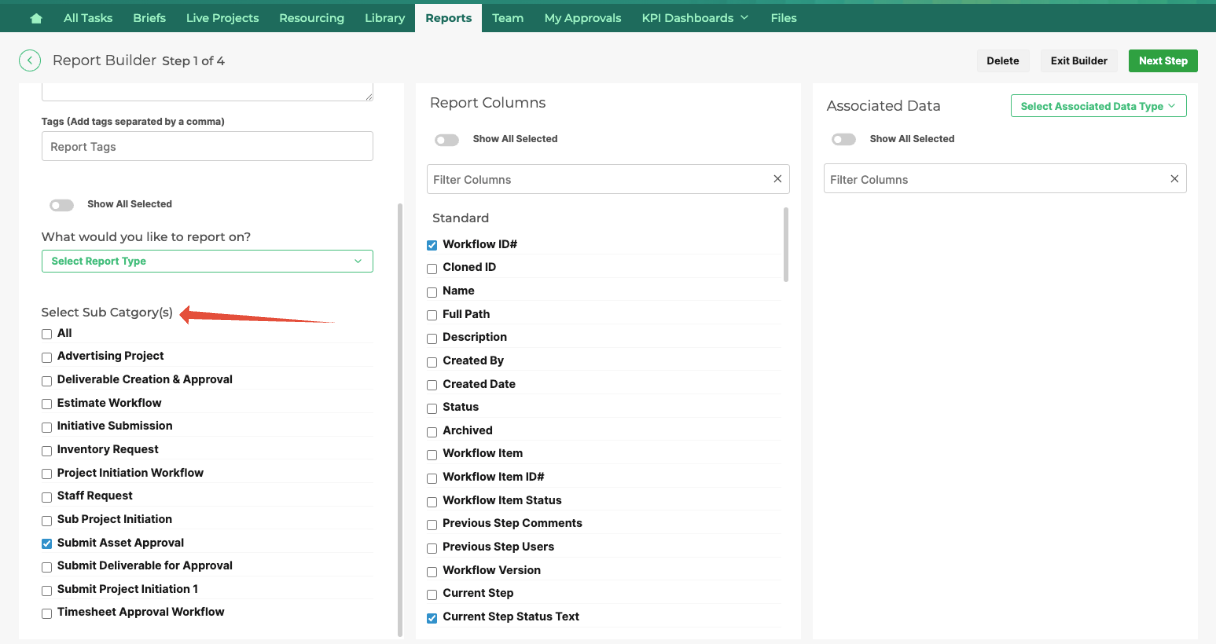The width and height of the screenshot is (1216, 644).
Task: Focus the Report Tags input field
Action: (x=207, y=146)
